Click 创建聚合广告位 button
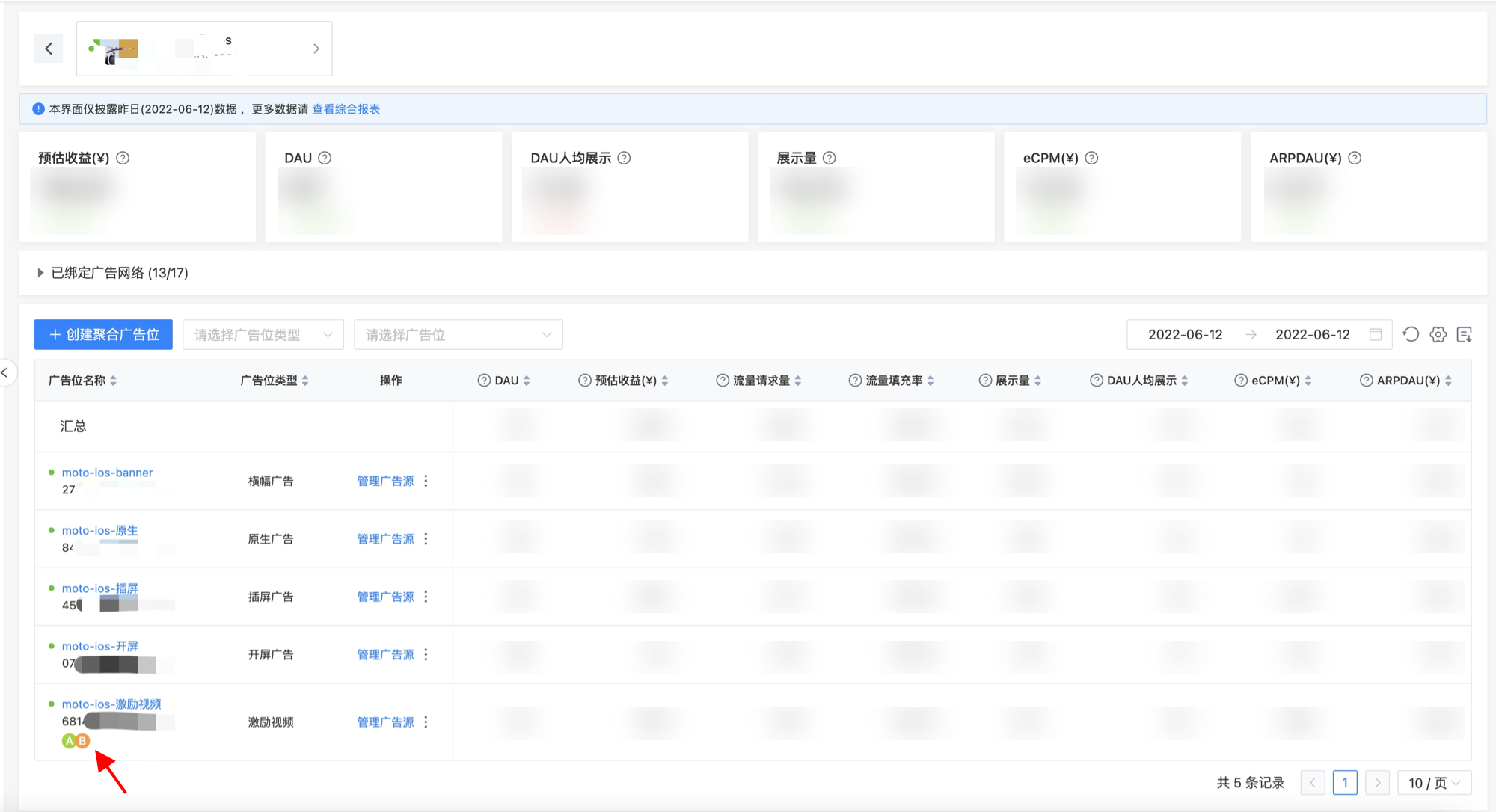Screen dimensions: 1496x812 (103, 335)
